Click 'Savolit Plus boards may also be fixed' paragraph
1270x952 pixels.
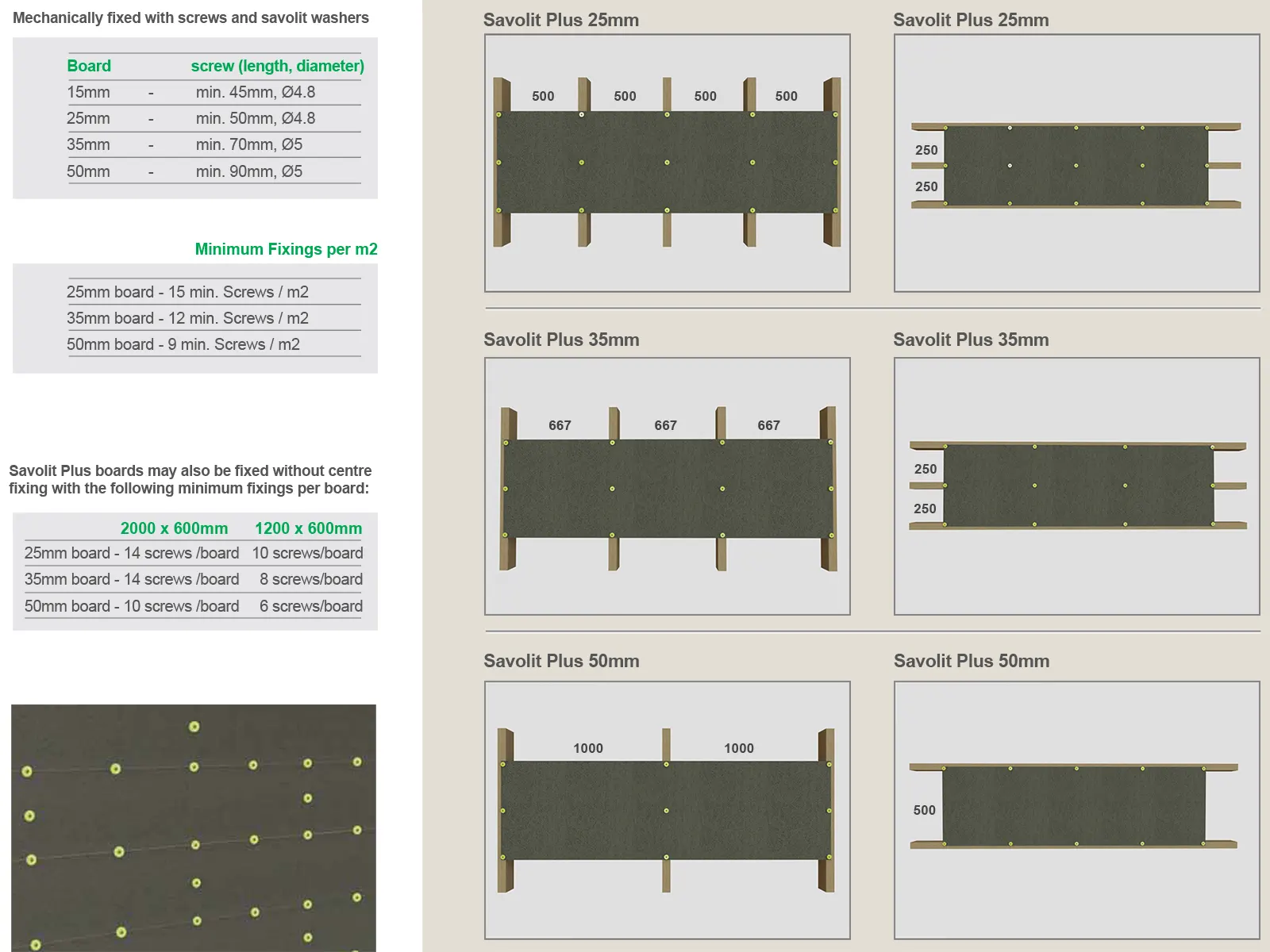tap(190, 479)
